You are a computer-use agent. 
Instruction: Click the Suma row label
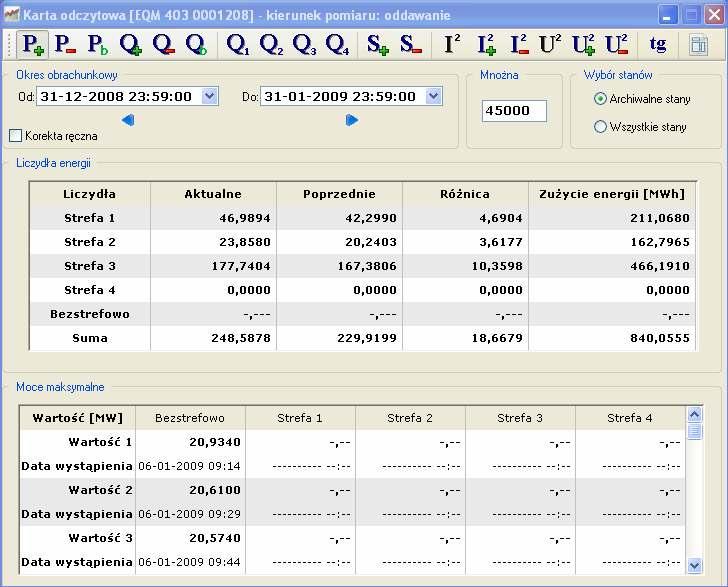(x=90, y=338)
